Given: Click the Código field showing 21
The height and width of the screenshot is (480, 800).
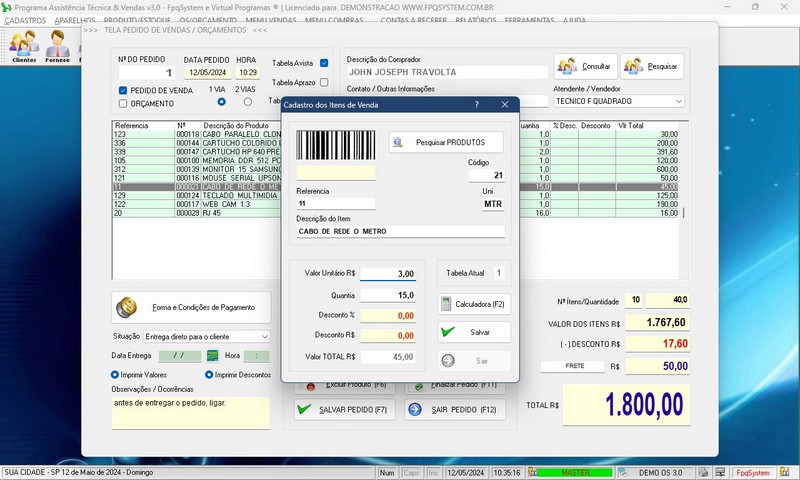Looking at the screenshot, I should pyautogui.click(x=486, y=175).
